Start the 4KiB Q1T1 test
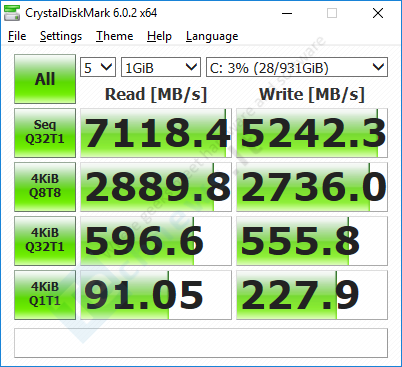 45,295
